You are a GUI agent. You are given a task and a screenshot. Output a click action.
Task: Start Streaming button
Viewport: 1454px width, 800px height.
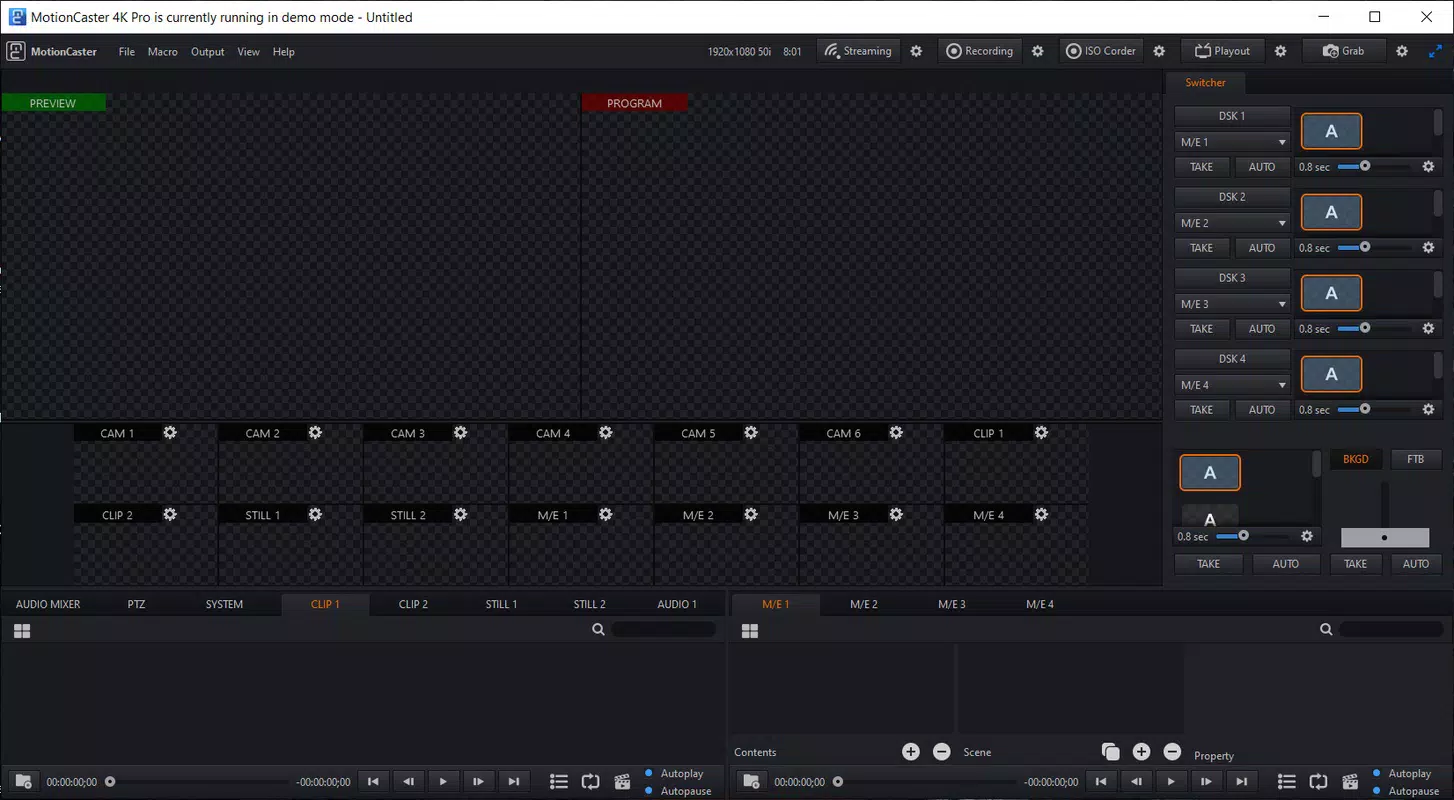pos(858,51)
